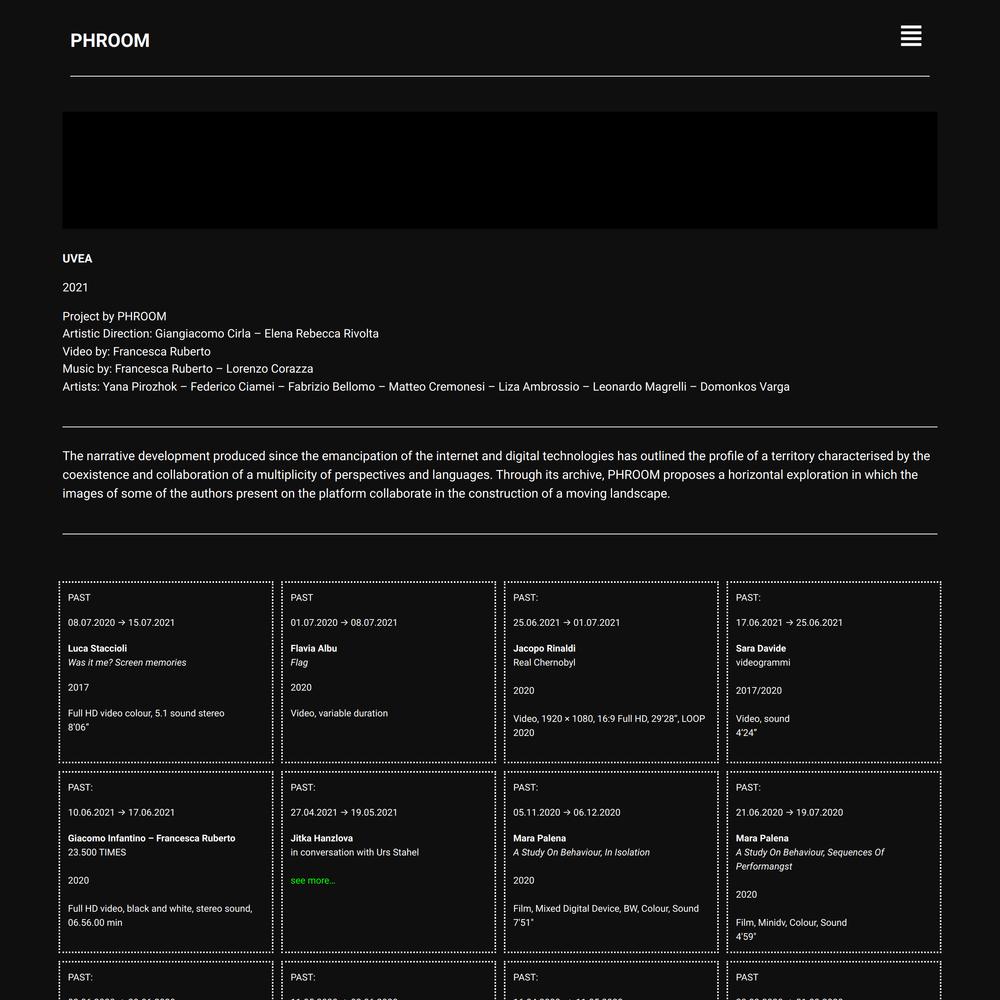Select 'Film, Minidv, Colour, Sound' spec
The width and height of the screenshot is (1000, 1000).
791,923
